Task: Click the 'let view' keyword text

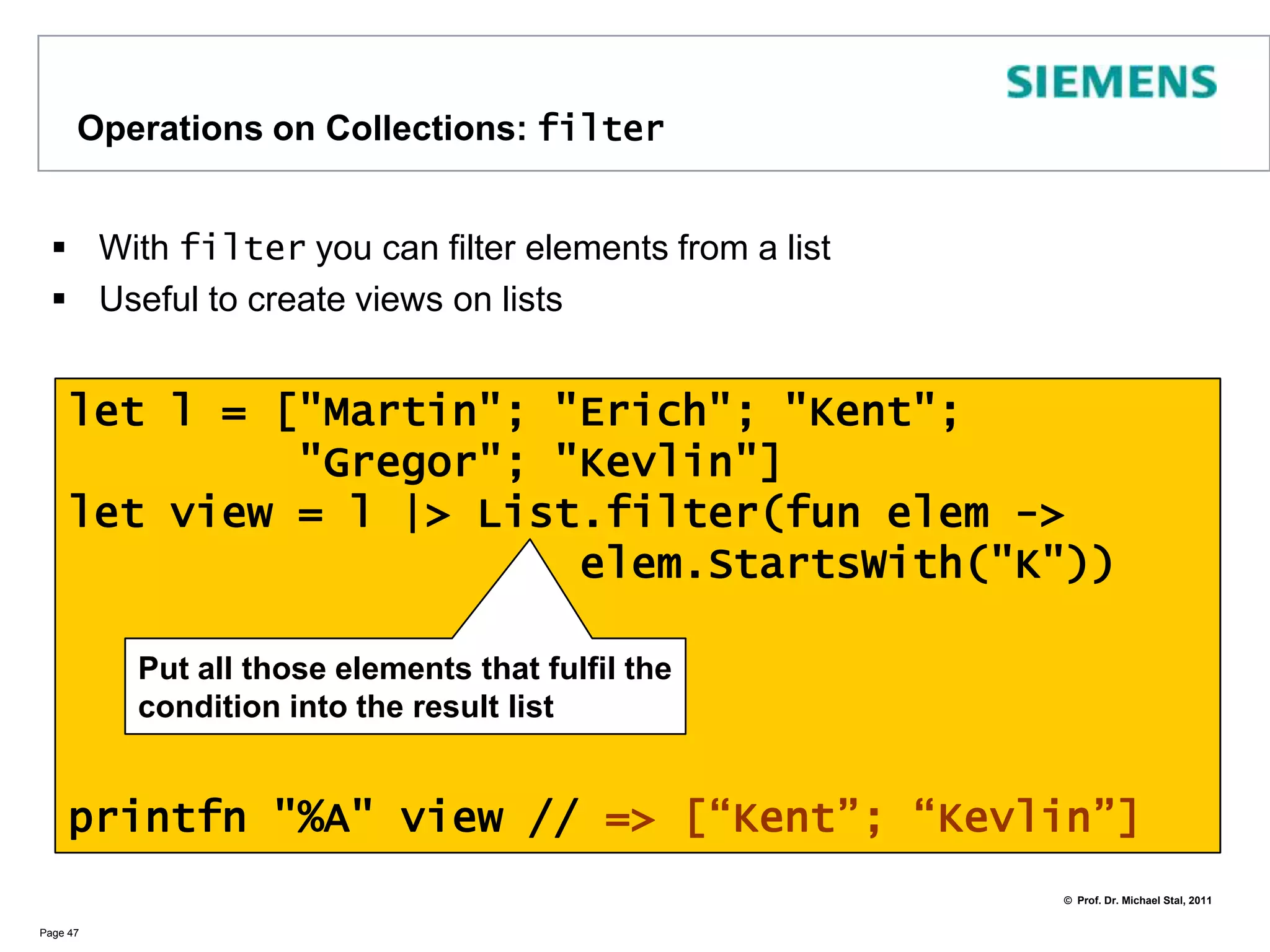Action: (171, 513)
